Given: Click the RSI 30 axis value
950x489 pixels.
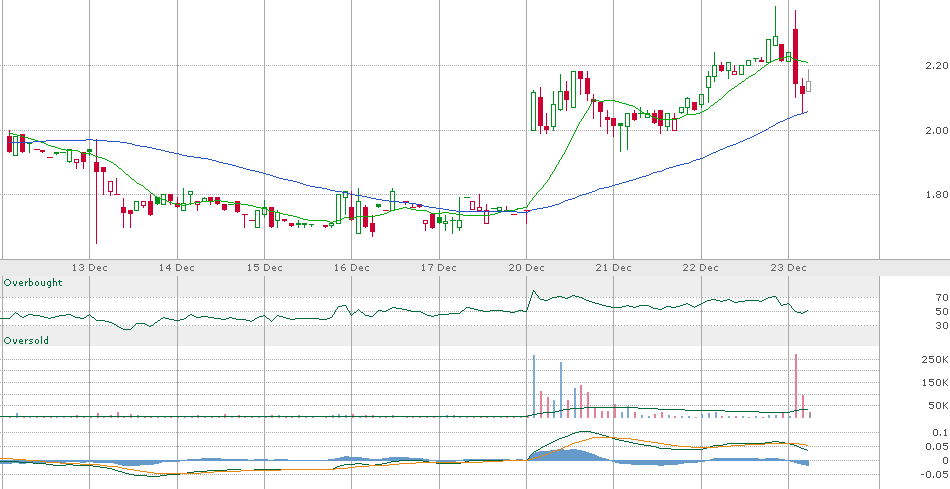Looking at the screenshot, I should pos(942,326).
